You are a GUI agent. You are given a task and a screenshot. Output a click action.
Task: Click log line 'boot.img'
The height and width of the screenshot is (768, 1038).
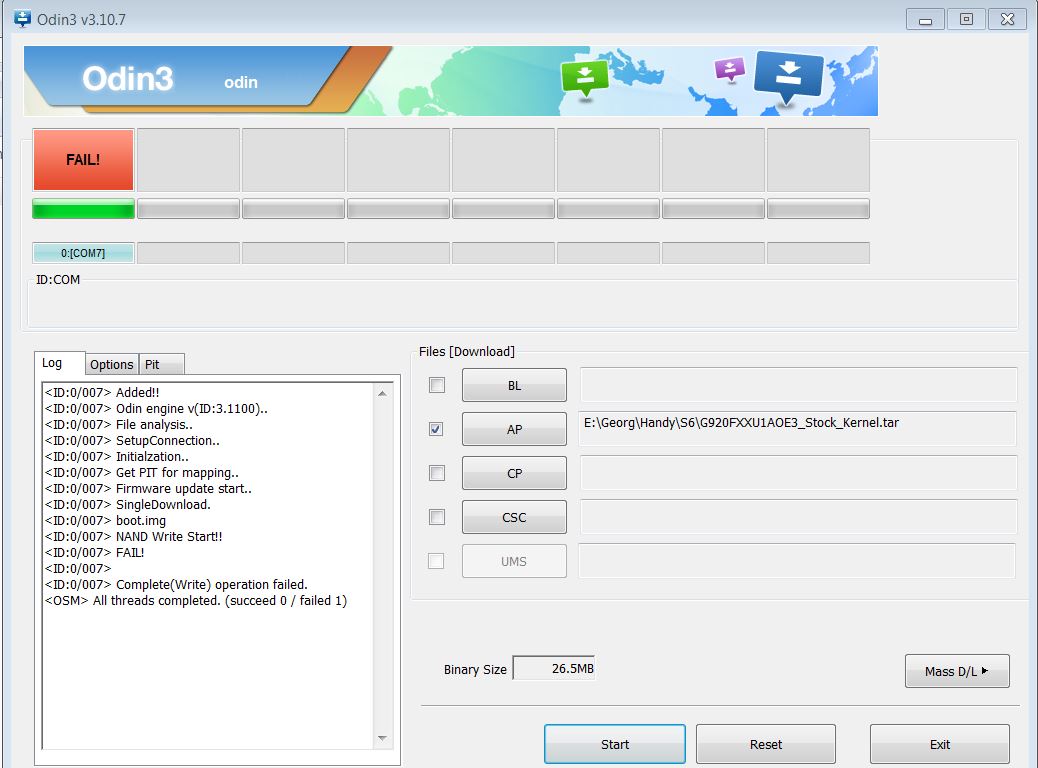[105, 520]
